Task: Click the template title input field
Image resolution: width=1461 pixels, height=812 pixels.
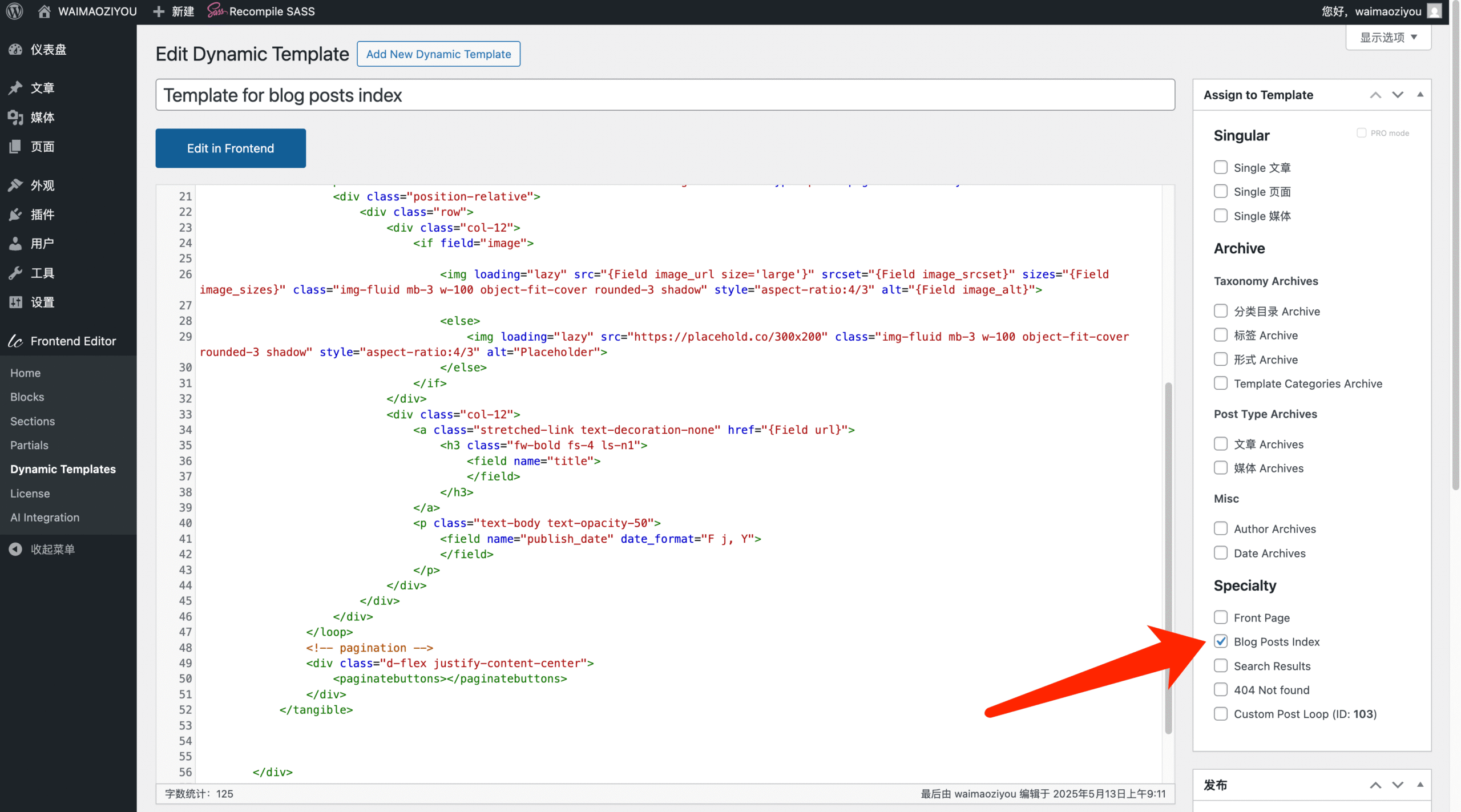Action: (x=665, y=95)
